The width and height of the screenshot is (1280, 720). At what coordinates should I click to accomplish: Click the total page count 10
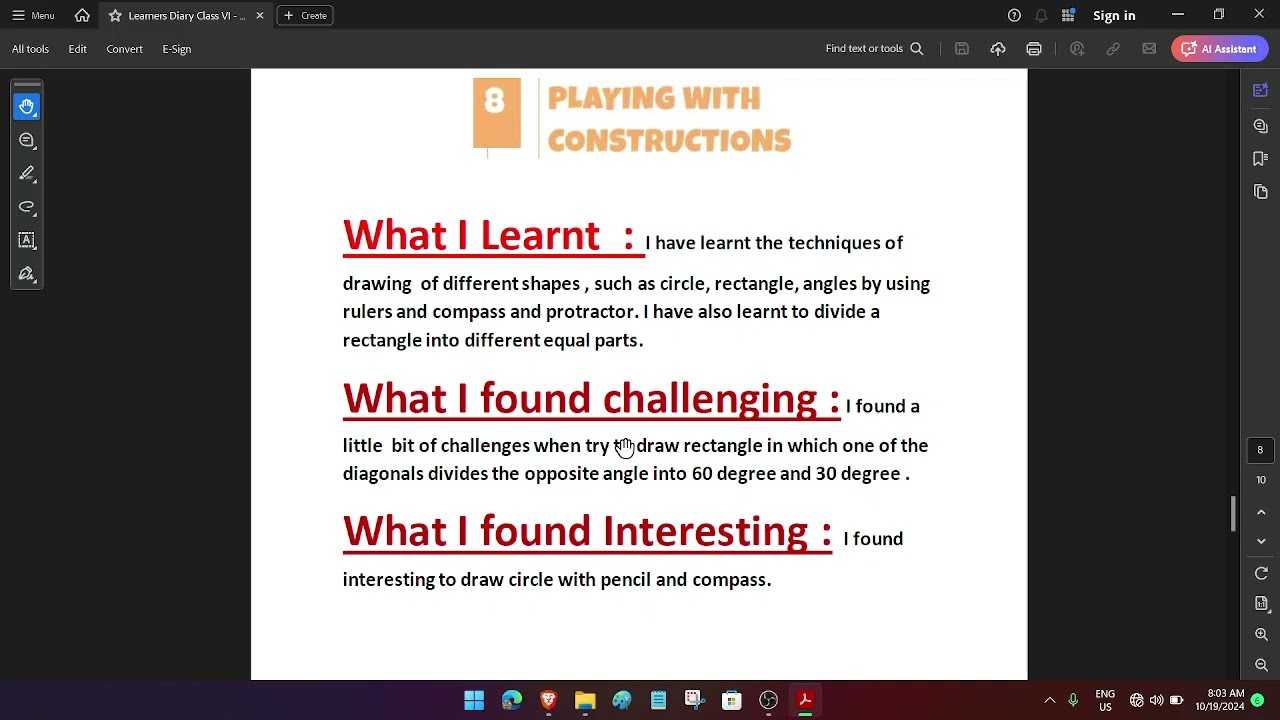[x=1260, y=480]
